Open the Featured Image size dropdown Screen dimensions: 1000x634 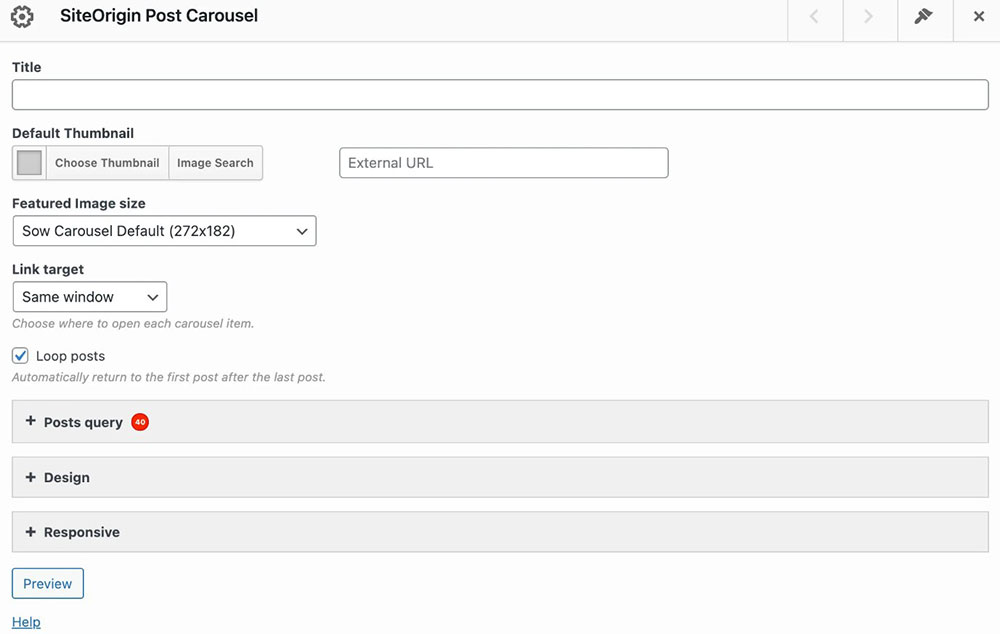[x=164, y=231]
